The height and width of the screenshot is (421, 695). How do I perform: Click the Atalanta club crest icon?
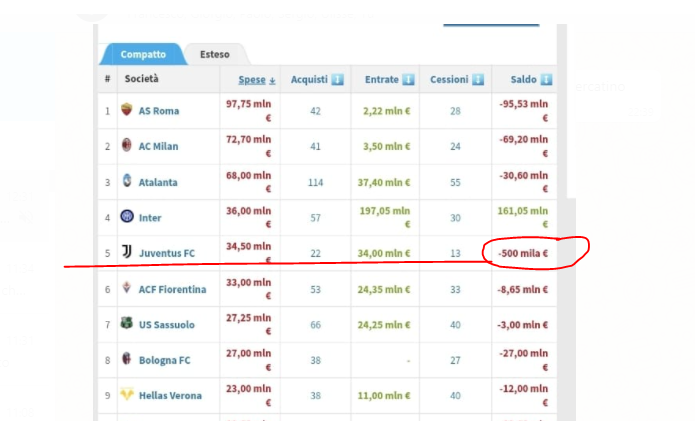[x=127, y=181]
